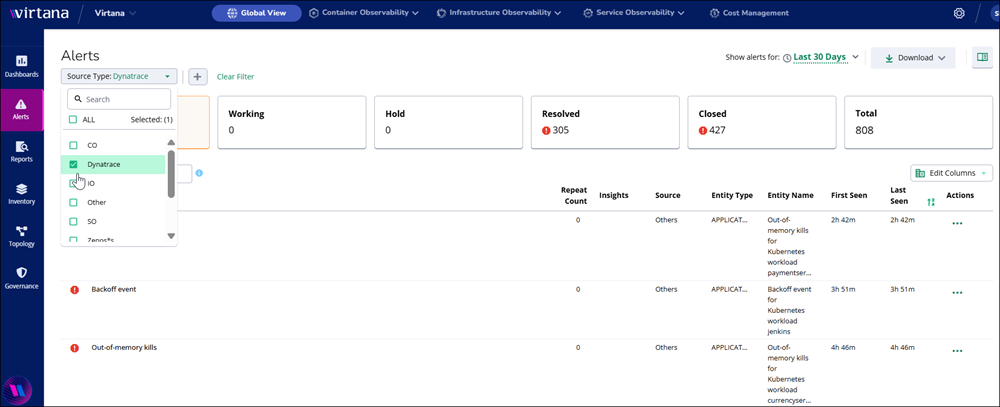Open Topology in the sidebar
The height and width of the screenshot is (407, 1000).
pyautogui.click(x=22, y=236)
